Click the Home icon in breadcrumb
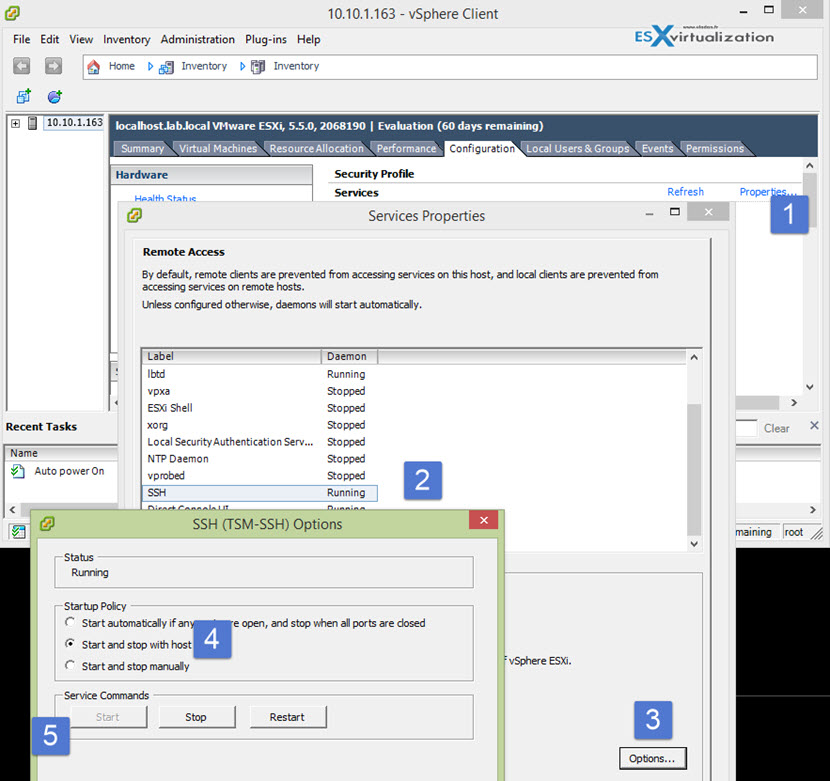Viewport: 830px width, 781px height. 94,67
